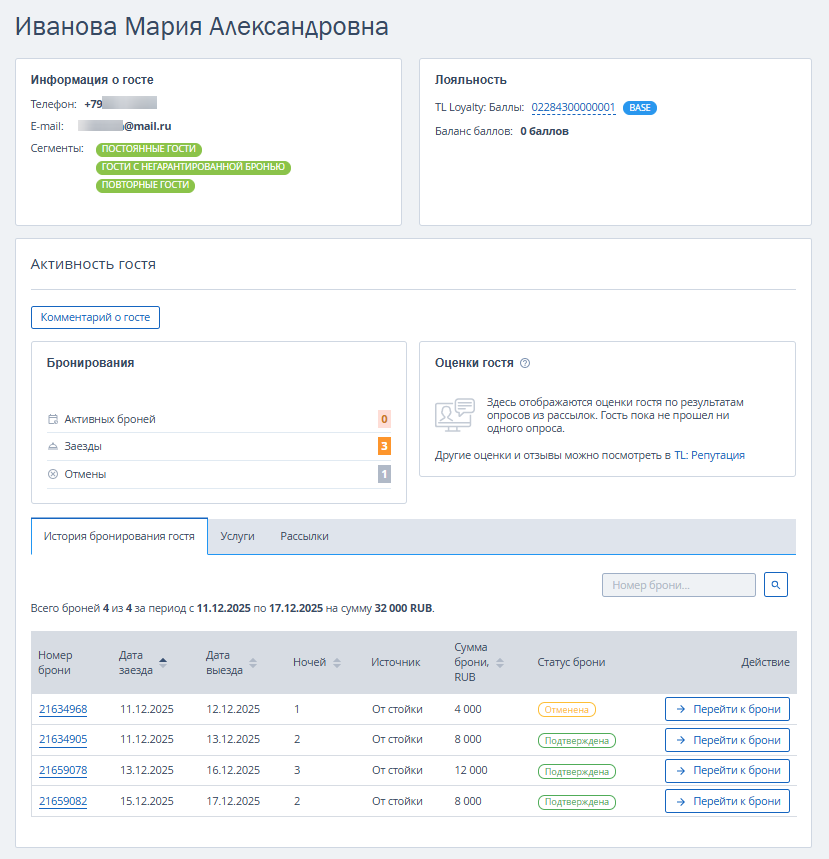
Task: Click the help icon beside Оценки гостя
Action: [x=525, y=364]
